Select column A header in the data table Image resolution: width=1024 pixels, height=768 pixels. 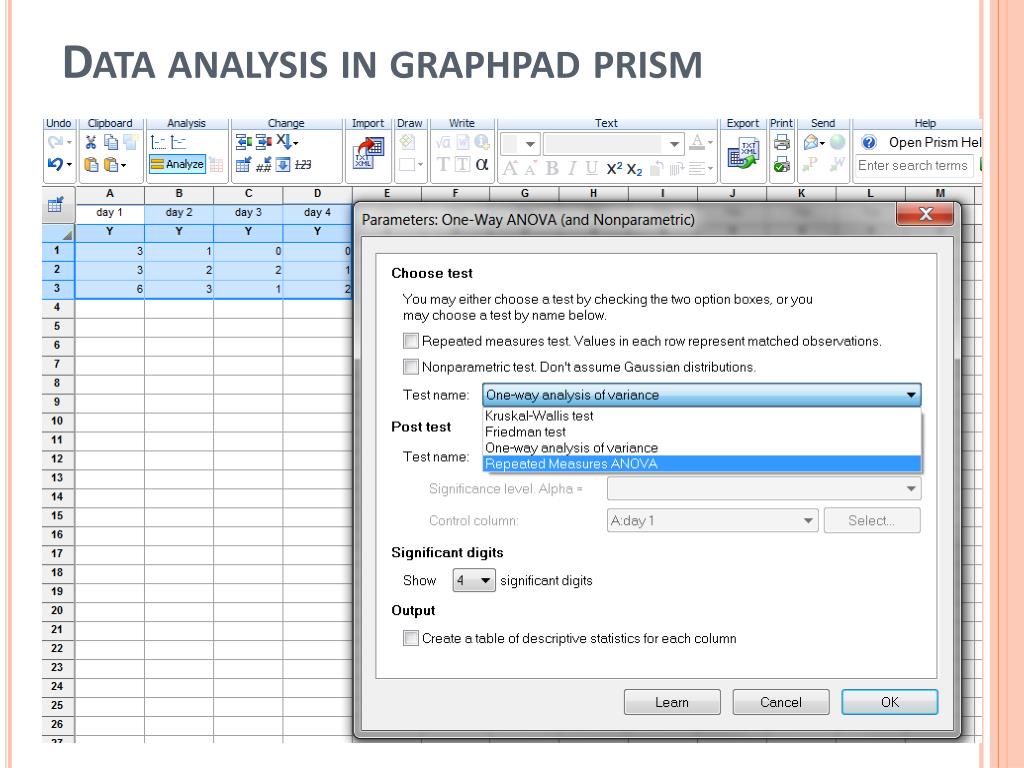coord(110,193)
